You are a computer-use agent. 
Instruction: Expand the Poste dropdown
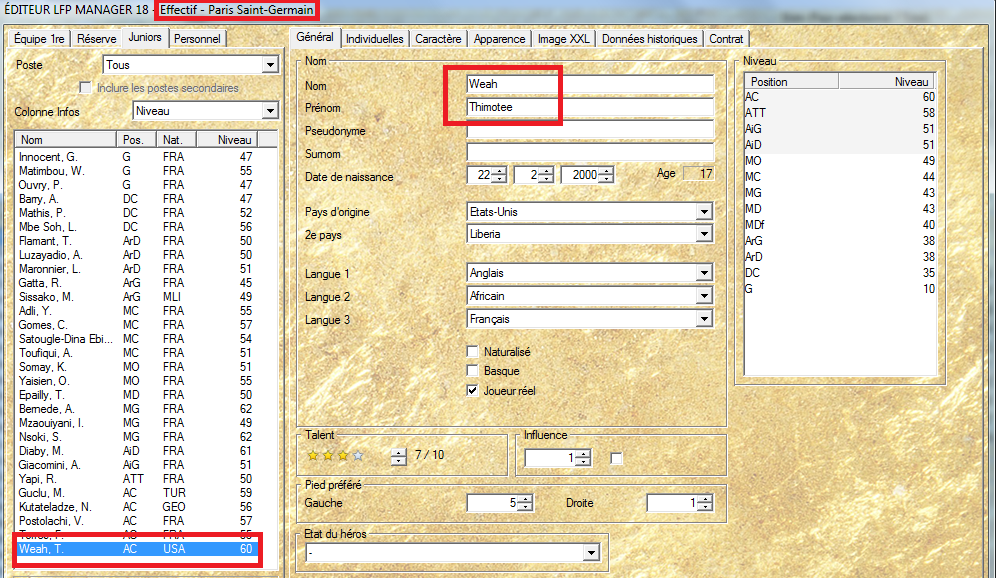pos(270,65)
